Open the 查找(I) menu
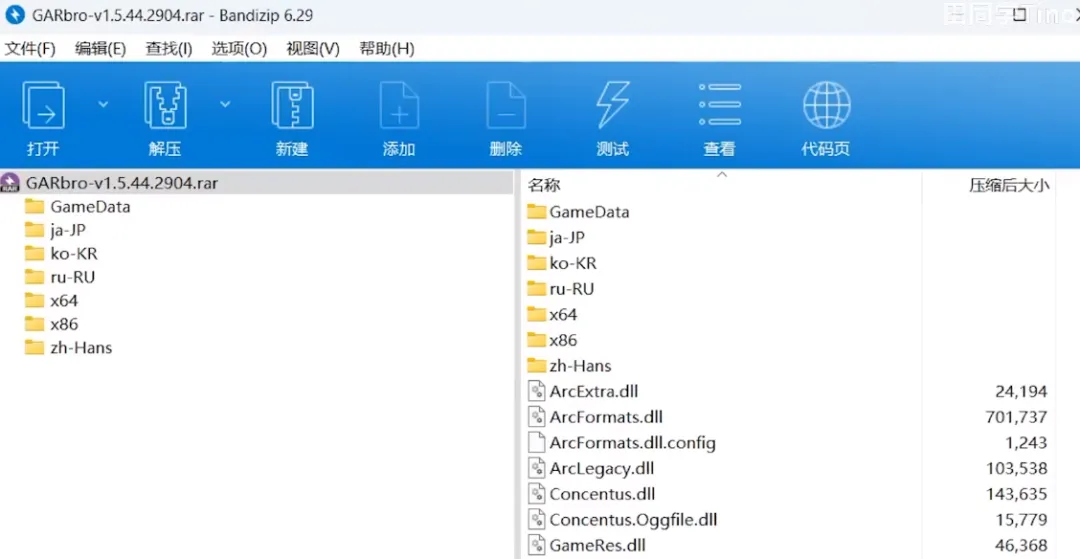Viewport: 1080px width, 559px height. click(169, 49)
